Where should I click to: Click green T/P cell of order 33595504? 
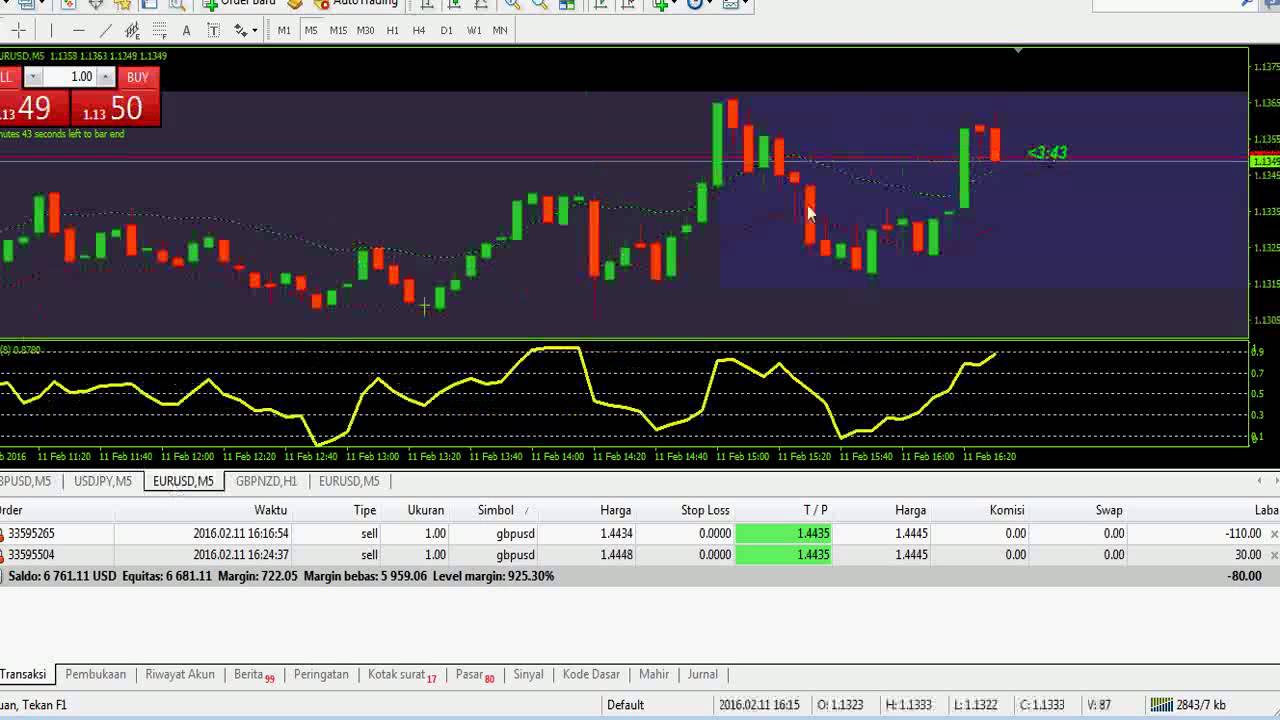[x=784, y=555]
